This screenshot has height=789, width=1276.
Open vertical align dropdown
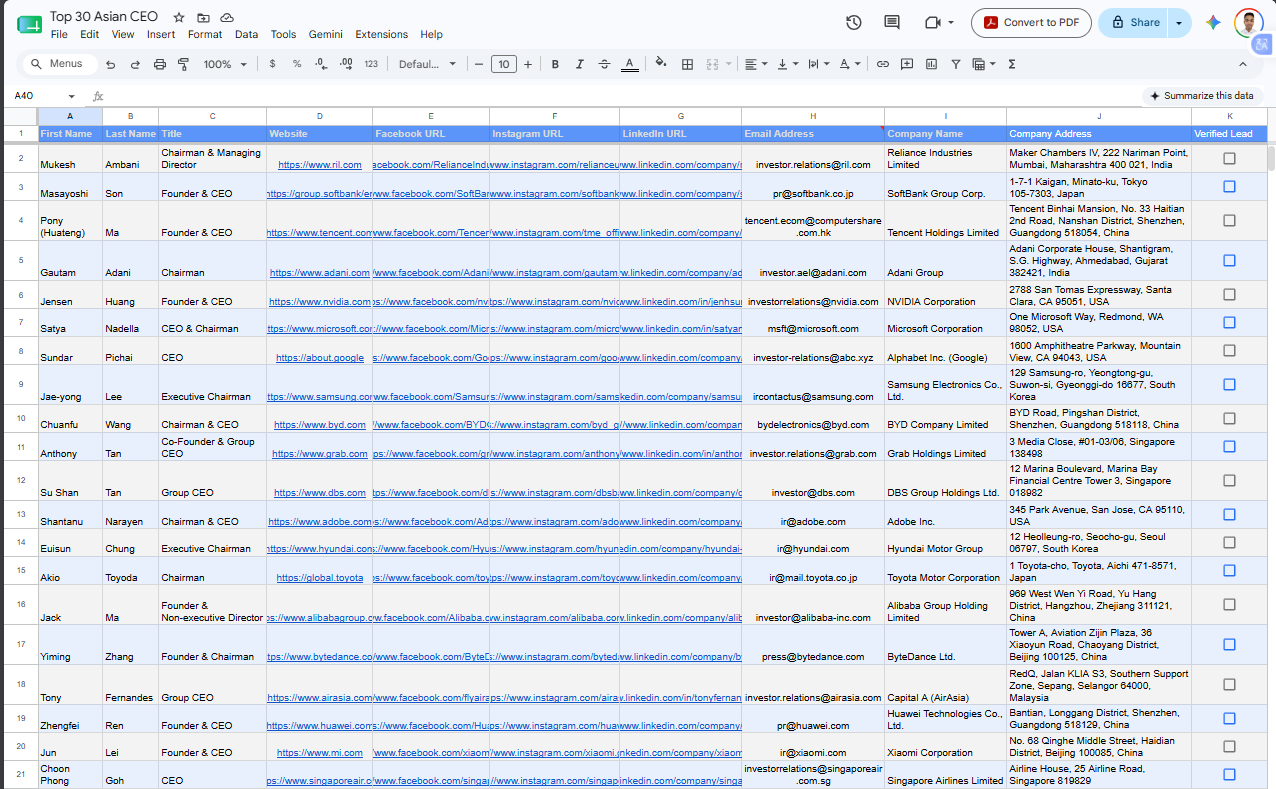pyautogui.click(x=787, y=64)
